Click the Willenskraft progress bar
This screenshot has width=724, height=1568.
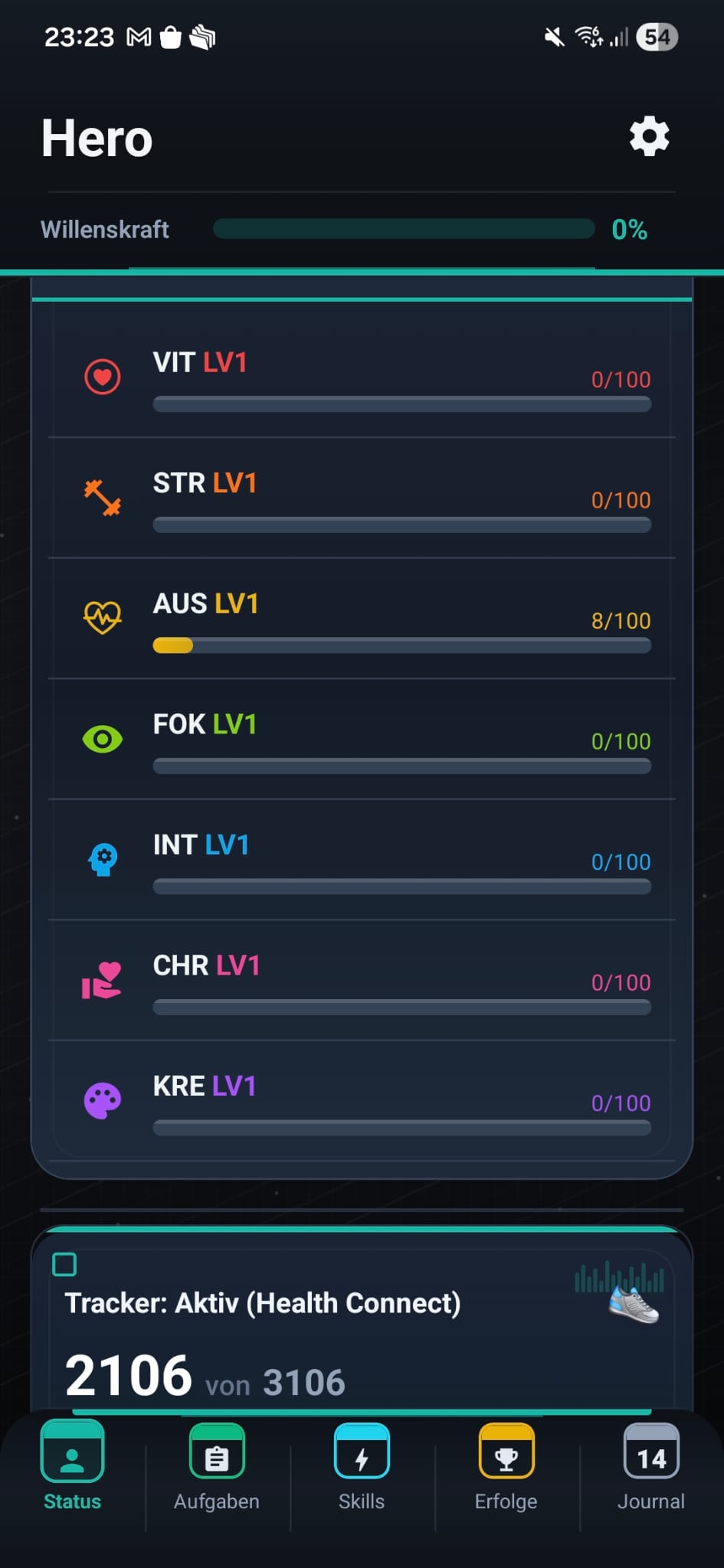[x=404, y=229]
